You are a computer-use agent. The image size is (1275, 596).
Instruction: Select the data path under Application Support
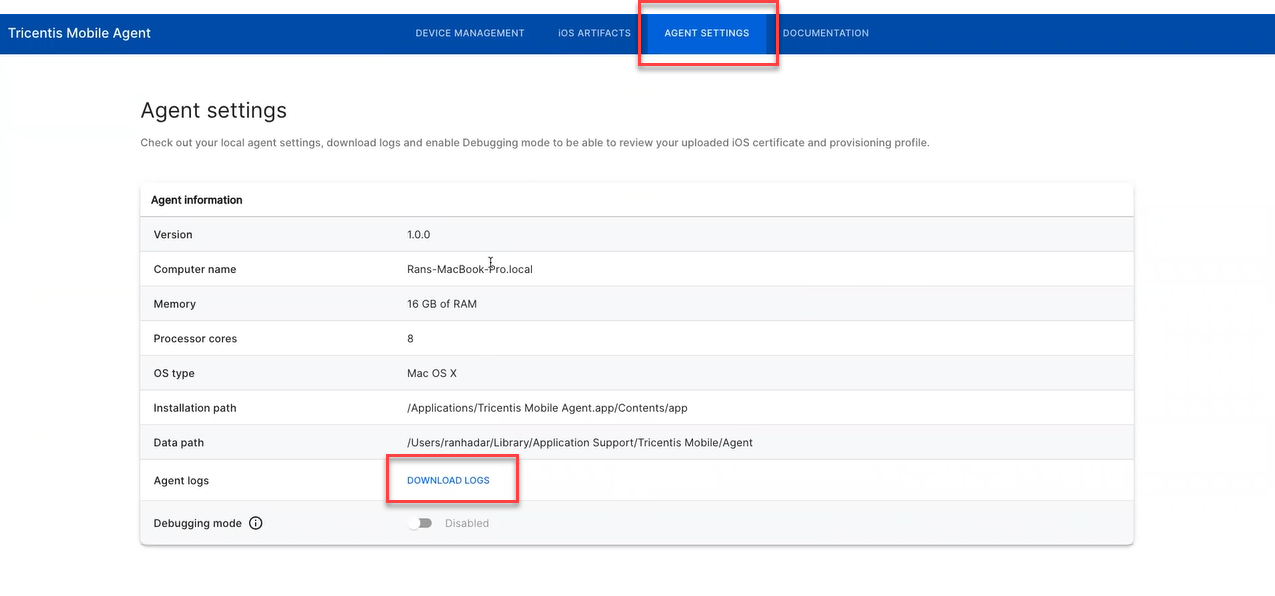point(580,443)
